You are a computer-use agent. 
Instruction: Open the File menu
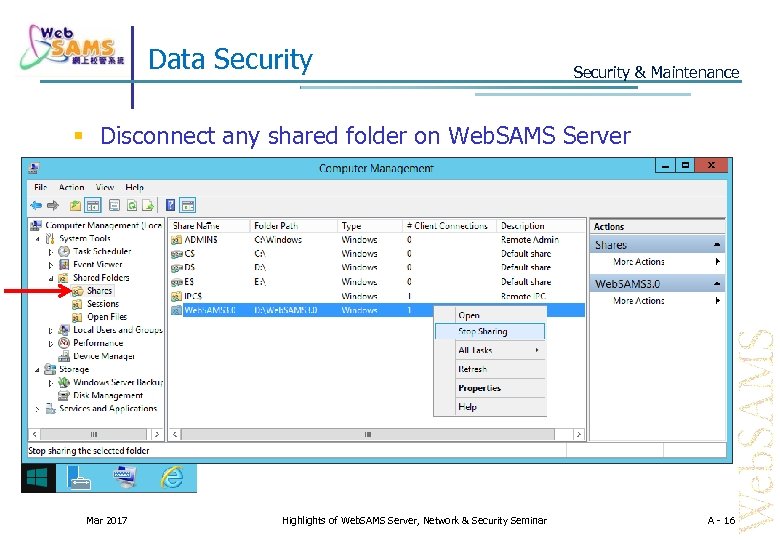[40, 187]
